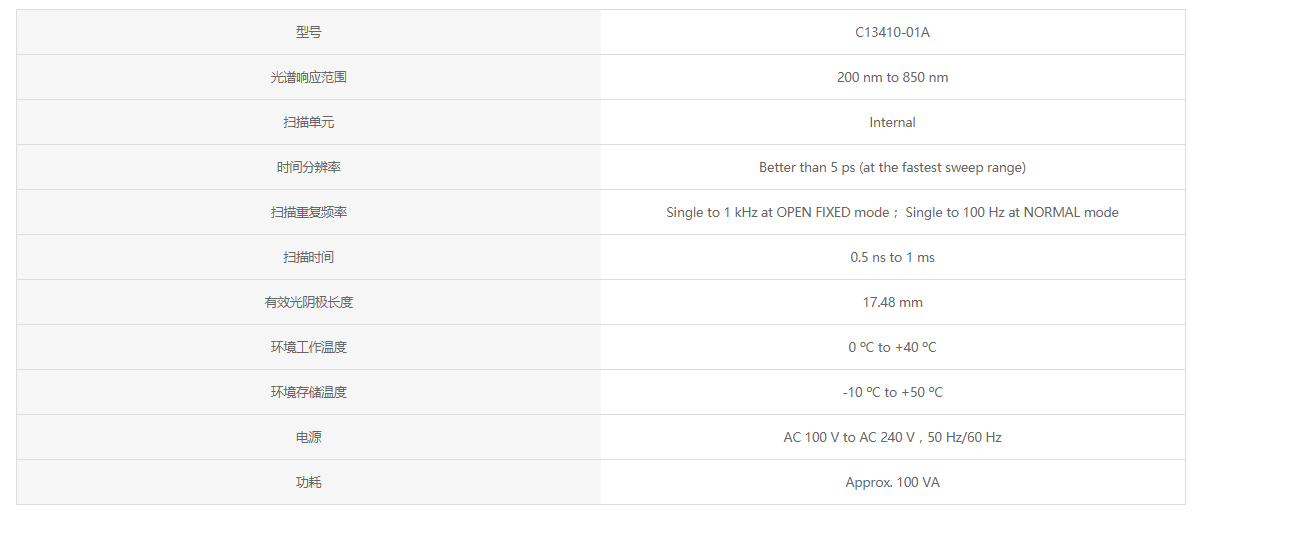Click the 有效光阴极长度 label

tap(309, 302)
